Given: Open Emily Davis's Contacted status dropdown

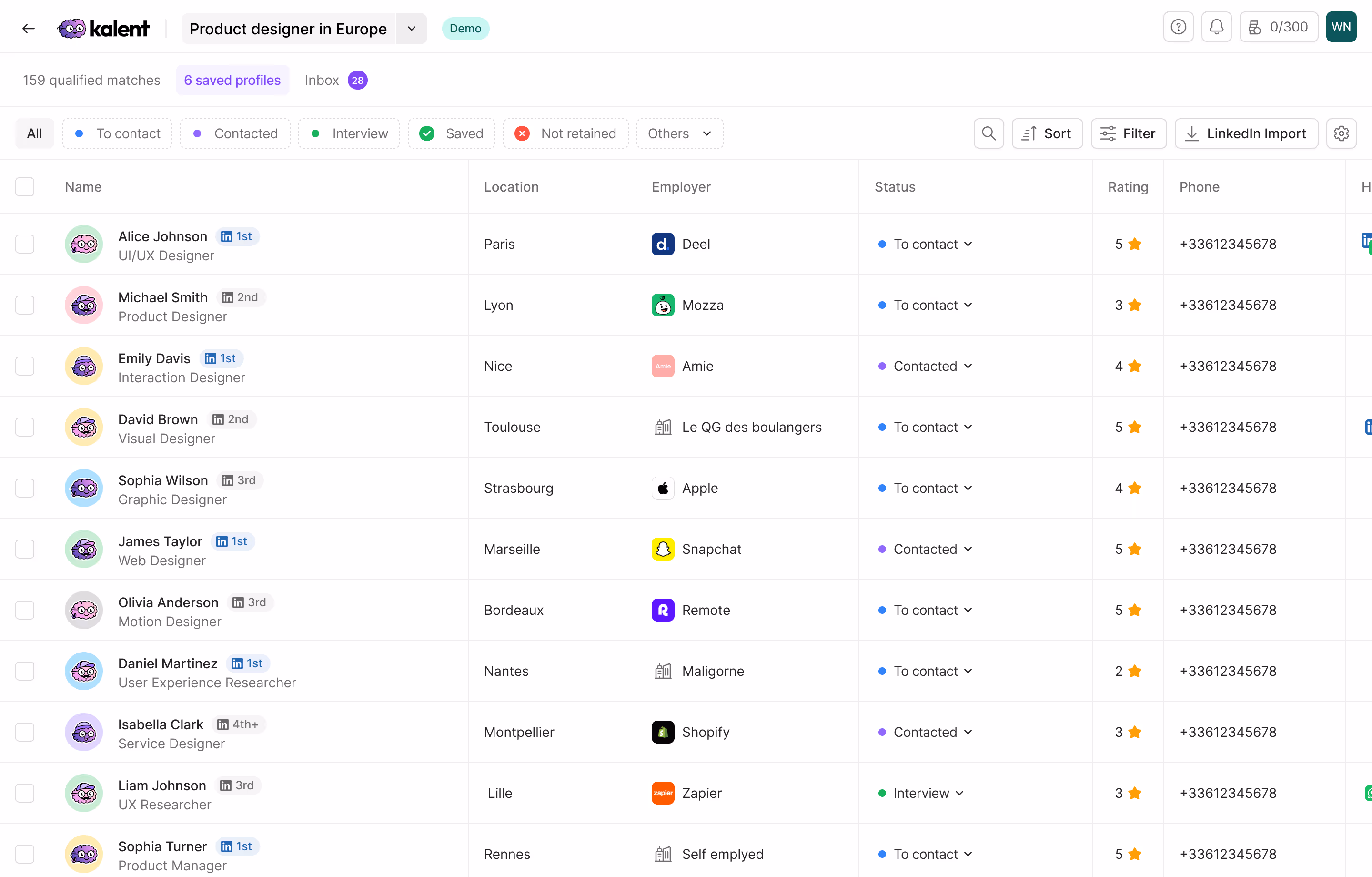Looking at the screenshot, I should point(925,366).
